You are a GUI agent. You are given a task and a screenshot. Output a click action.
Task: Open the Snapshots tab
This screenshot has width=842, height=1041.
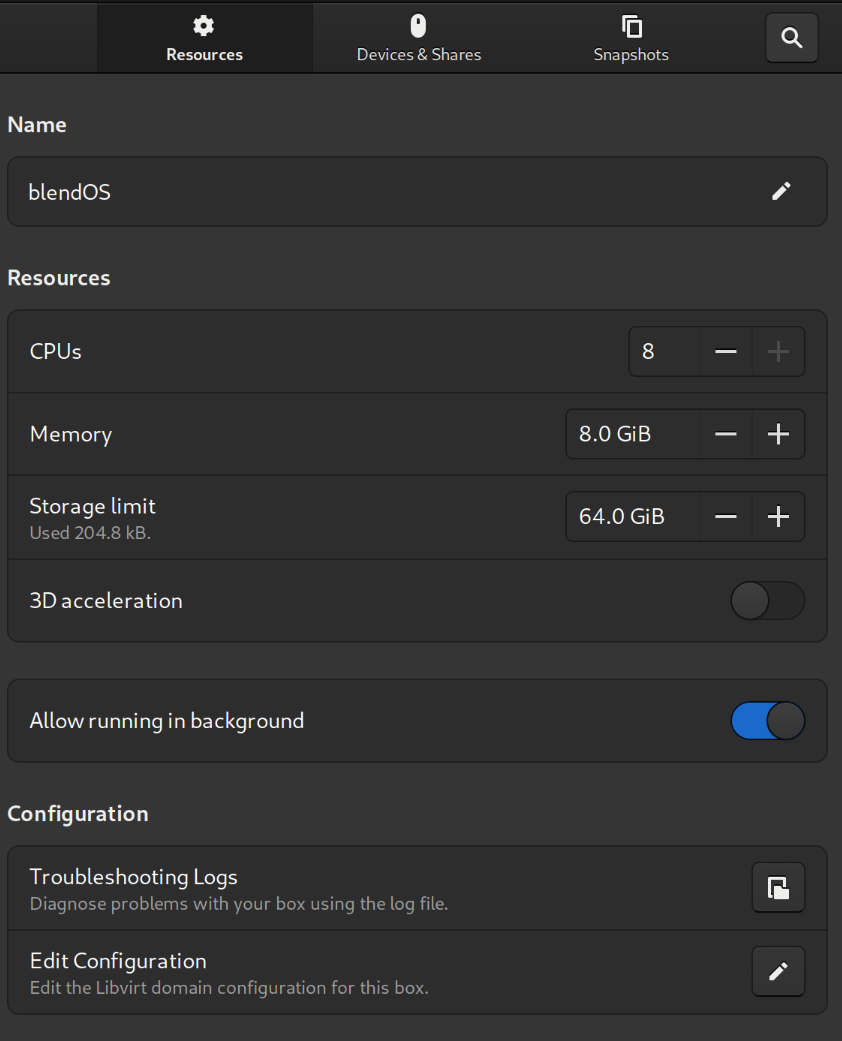631,38
